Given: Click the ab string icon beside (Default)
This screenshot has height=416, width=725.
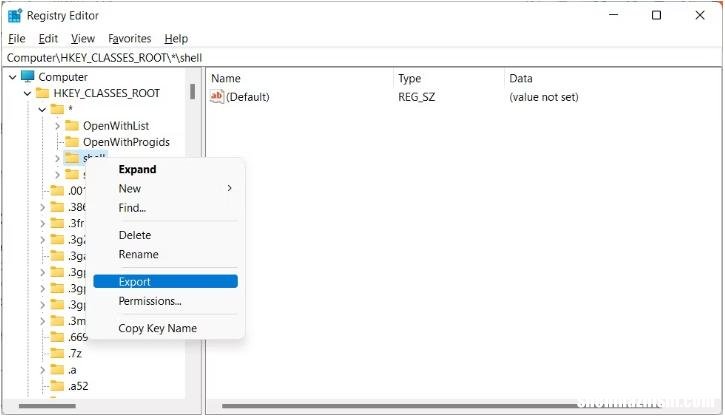Looking at the screenshot, I should pos(217,97).
